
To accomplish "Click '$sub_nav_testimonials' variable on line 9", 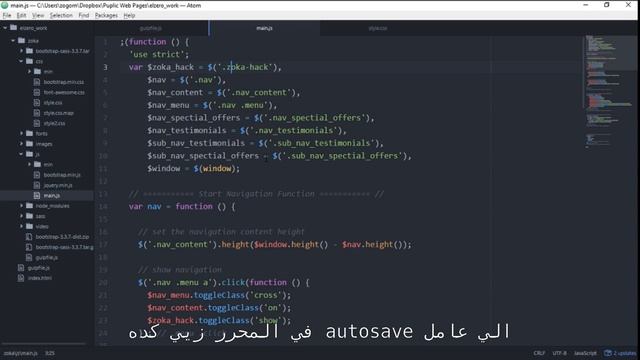I will click(x=196, y=143).
